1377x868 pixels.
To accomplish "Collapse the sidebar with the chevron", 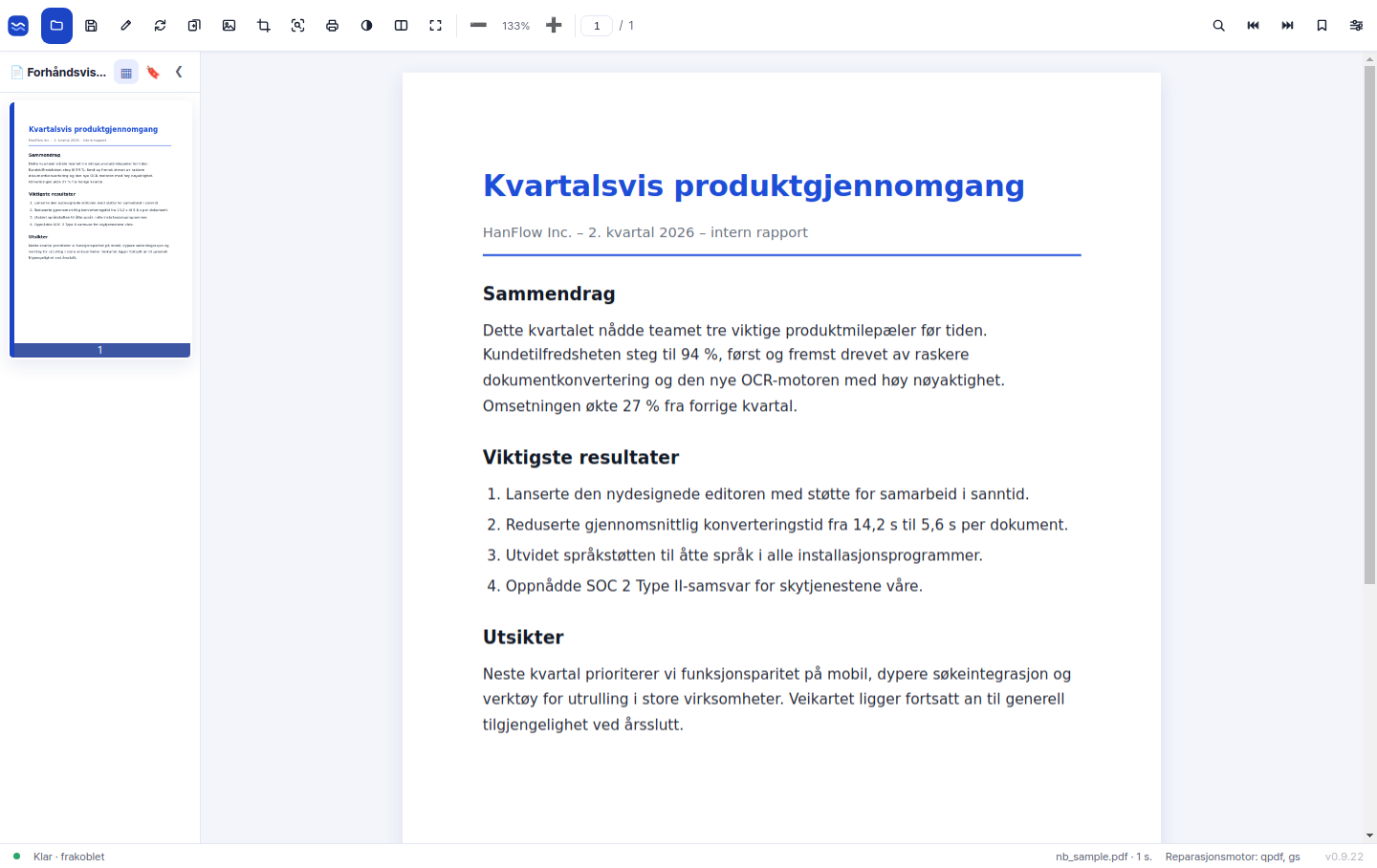I will tap(179, 72).
